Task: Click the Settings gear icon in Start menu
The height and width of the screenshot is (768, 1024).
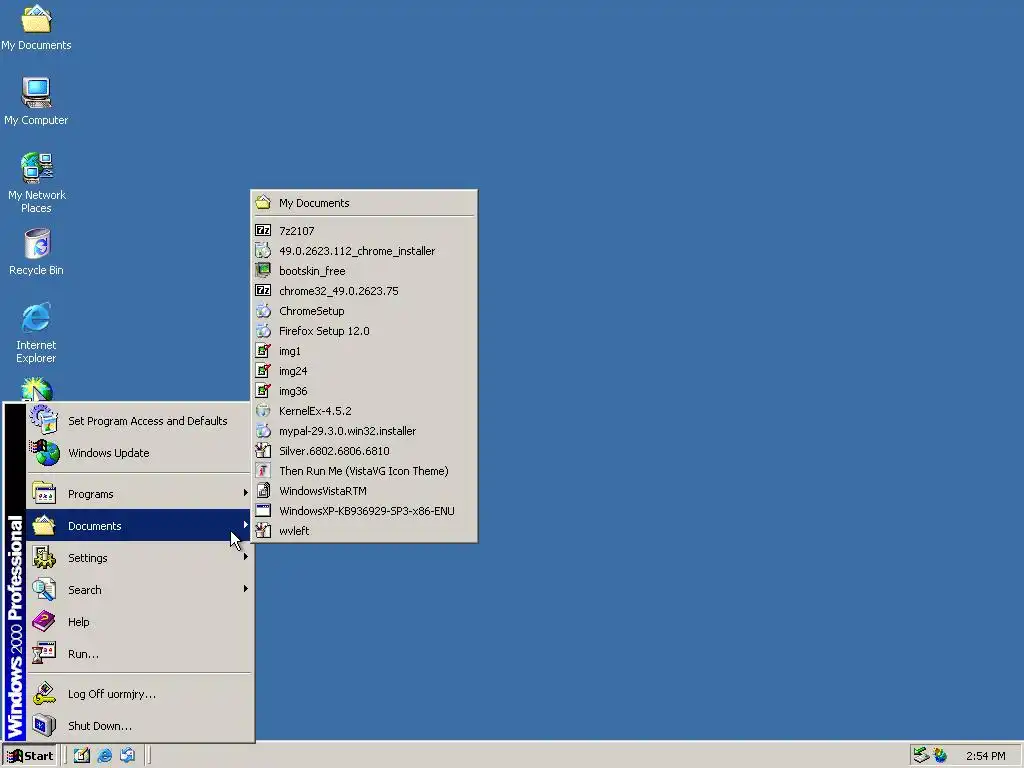Action: pyautogui.click(x=44, y=558)
